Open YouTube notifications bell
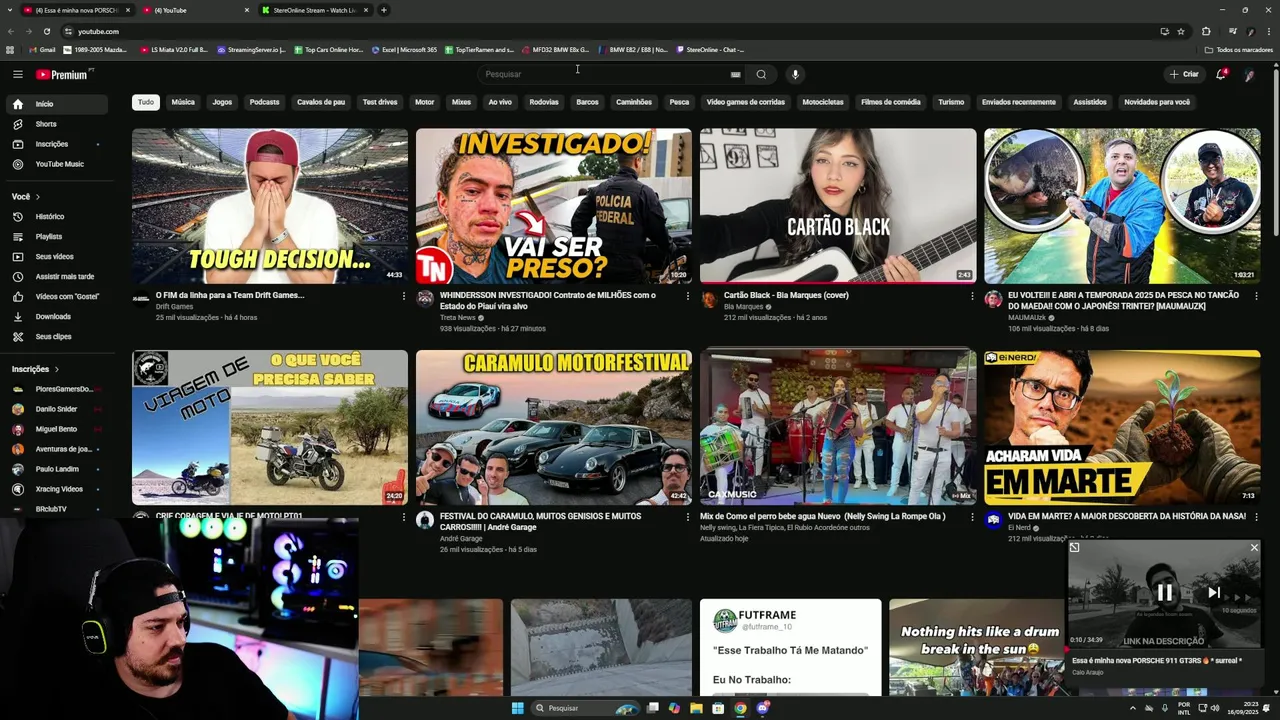Image resolution: width=1280 pixels, height=720 pixels. click(1221, 74)
